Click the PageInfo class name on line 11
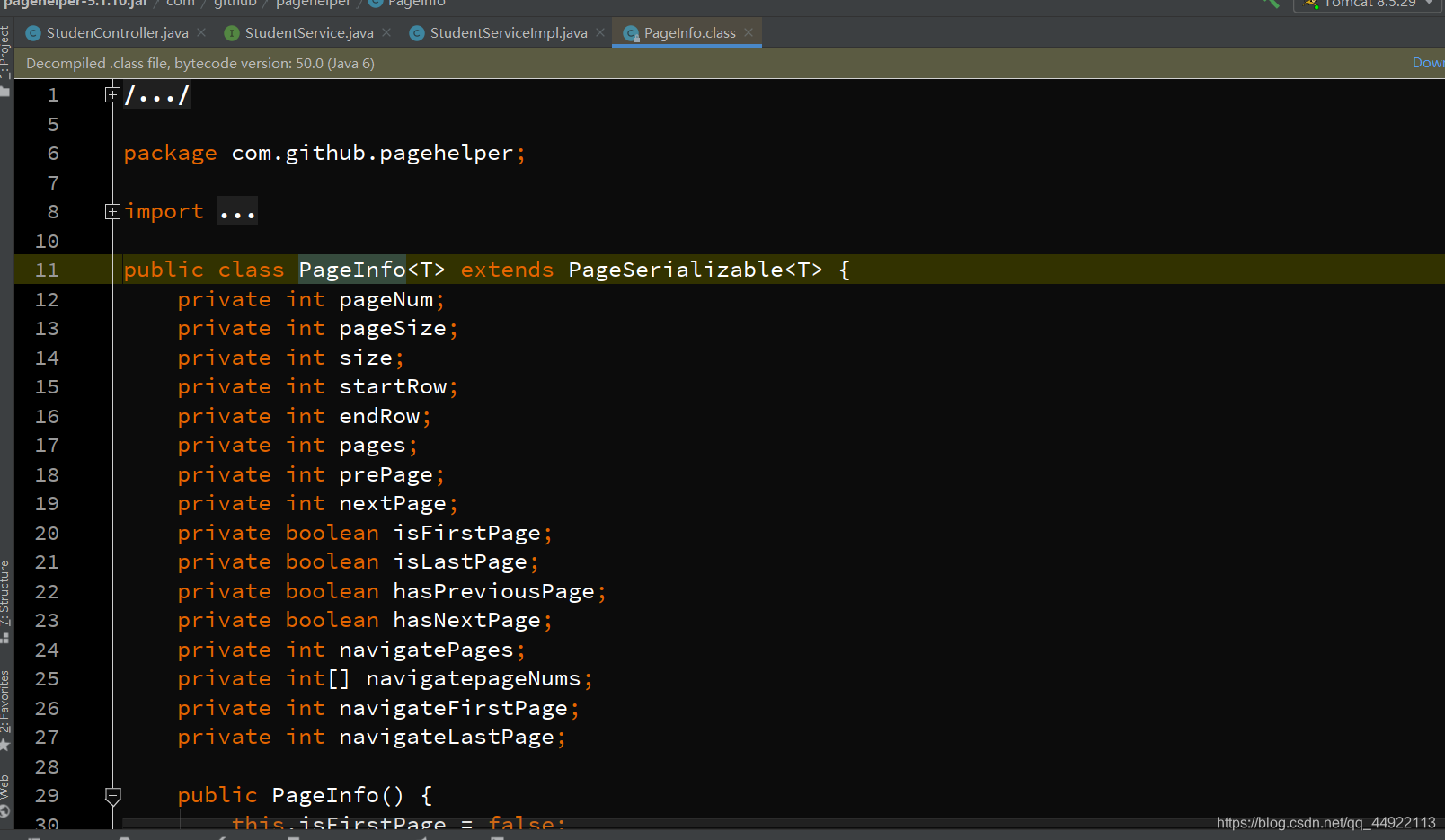Viewport: 1445px width, 840px height. click(x=352, y=270)
